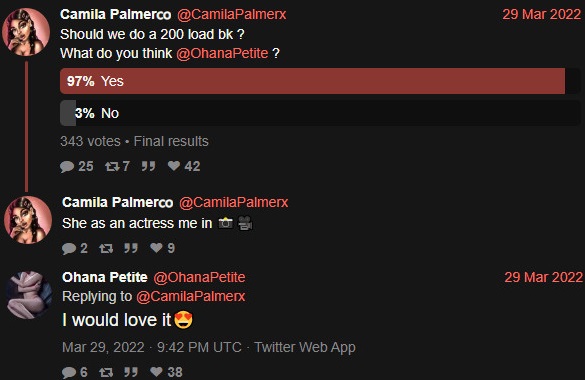Viewport: 585px width, 380px height.
Task: Click the top 29 Mar 2022 date link
Action: pyautogui.click(x=542, y=15)
